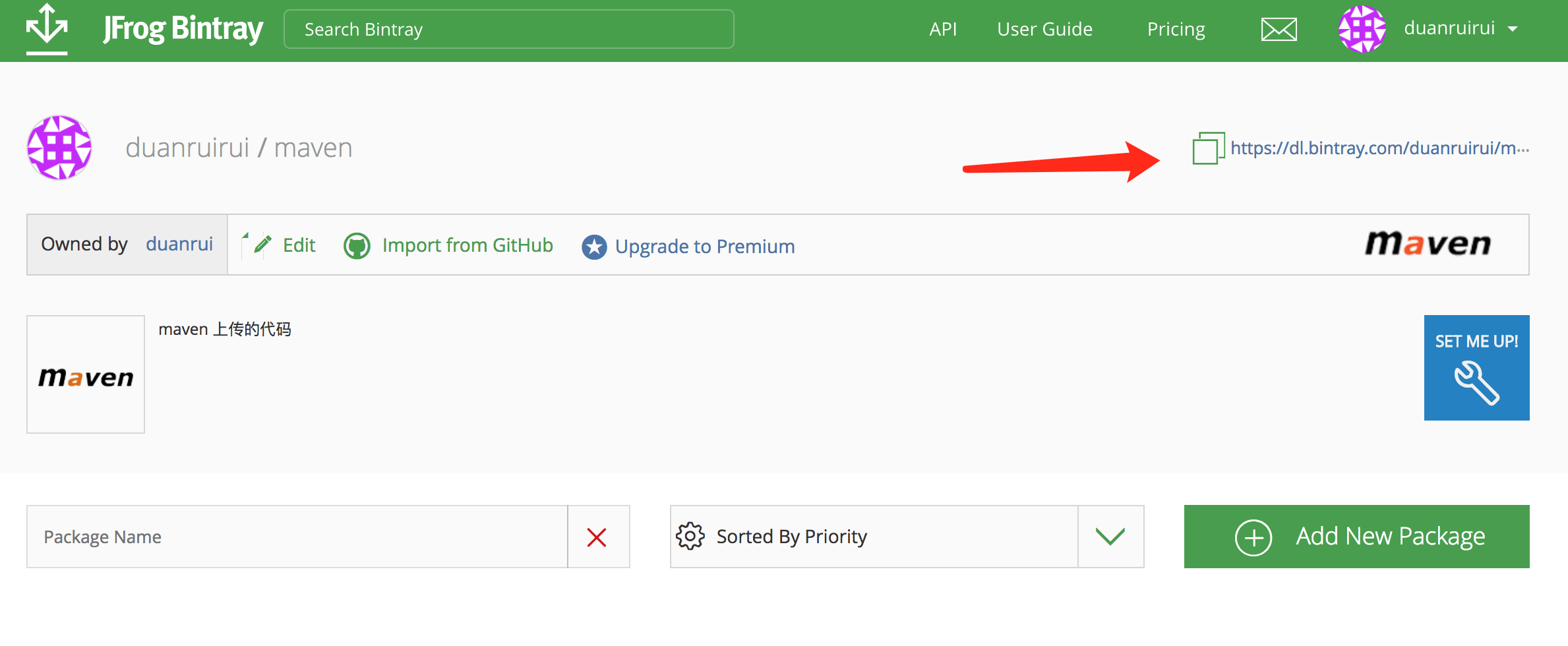1568x646 pixels.
Task: Click Import from GitHub link
Action: click(467, 245)
